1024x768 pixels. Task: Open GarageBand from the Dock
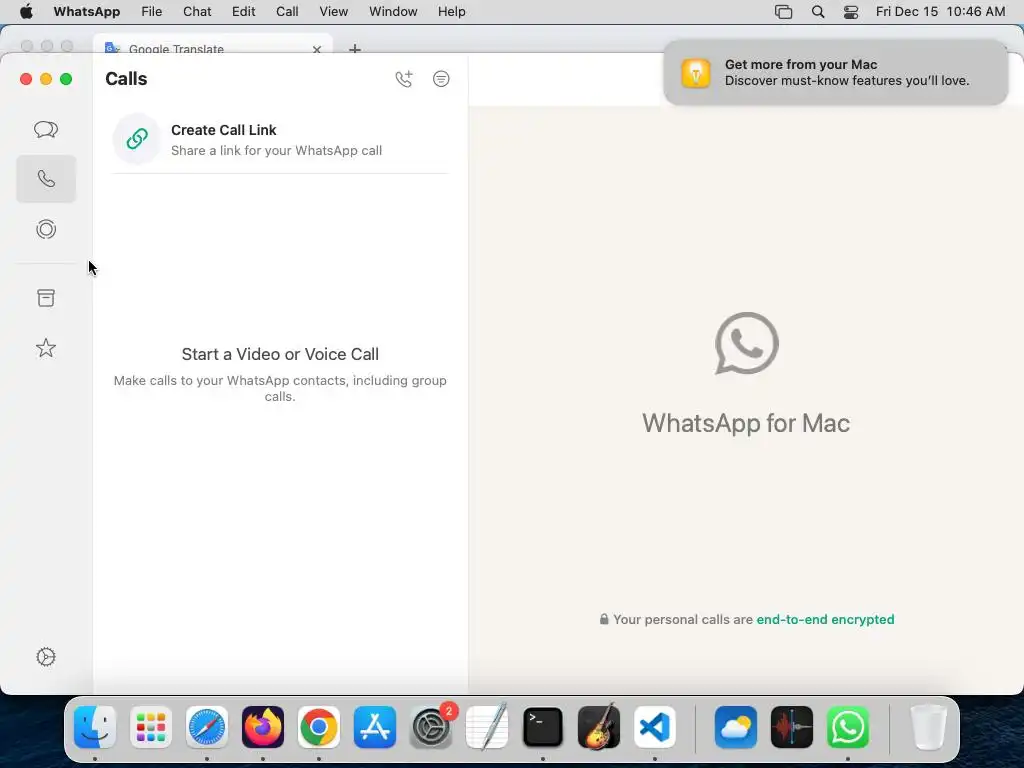point(599,727)
